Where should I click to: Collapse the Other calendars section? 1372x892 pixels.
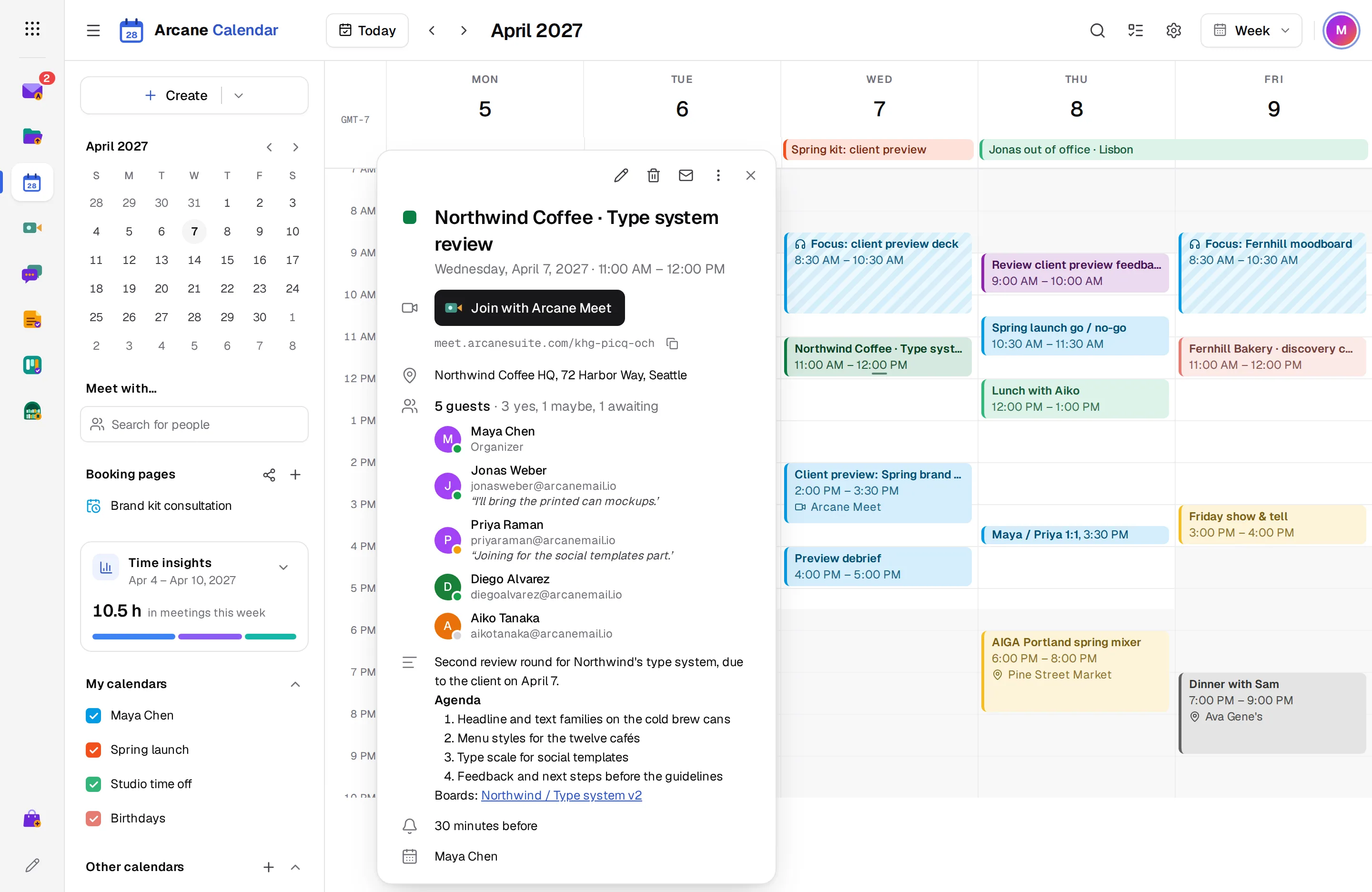tap(295, 867)
